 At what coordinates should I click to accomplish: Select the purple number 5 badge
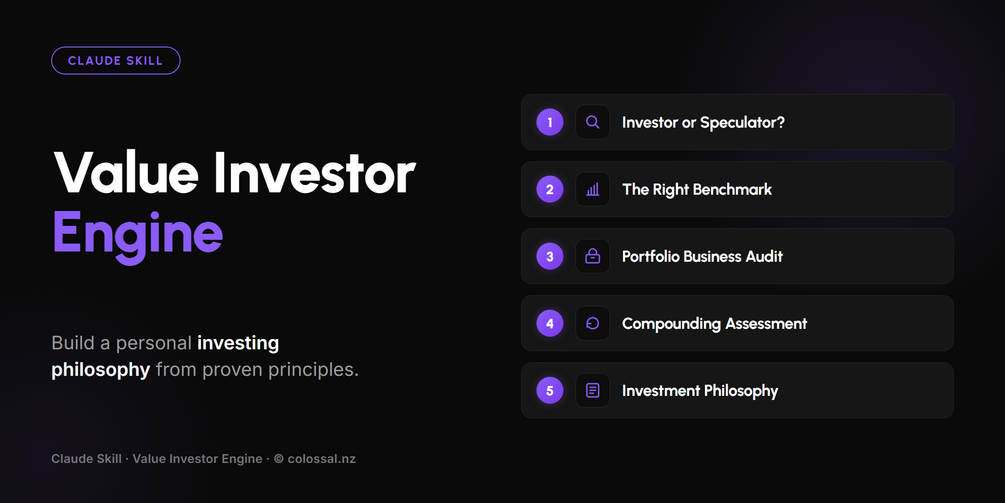(x=549, y=390)
